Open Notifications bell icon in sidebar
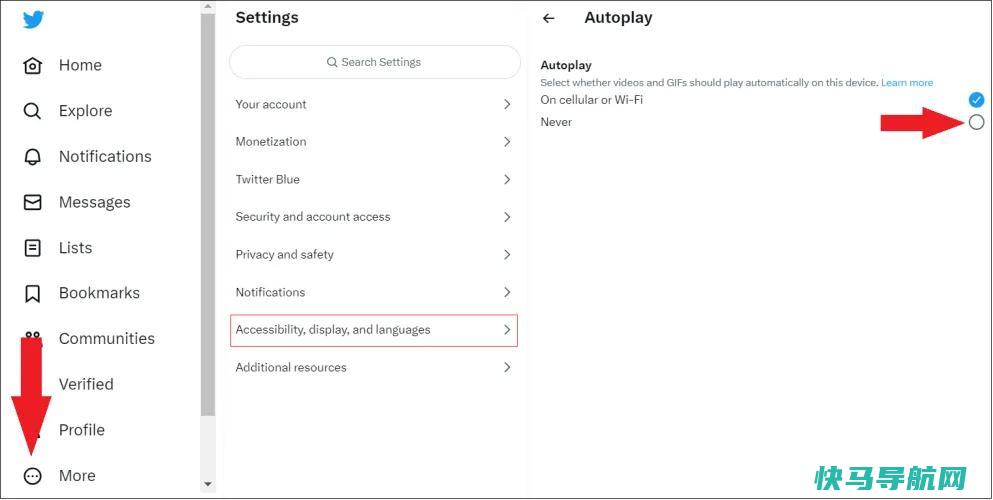993x500 pixels. [32, 157]
